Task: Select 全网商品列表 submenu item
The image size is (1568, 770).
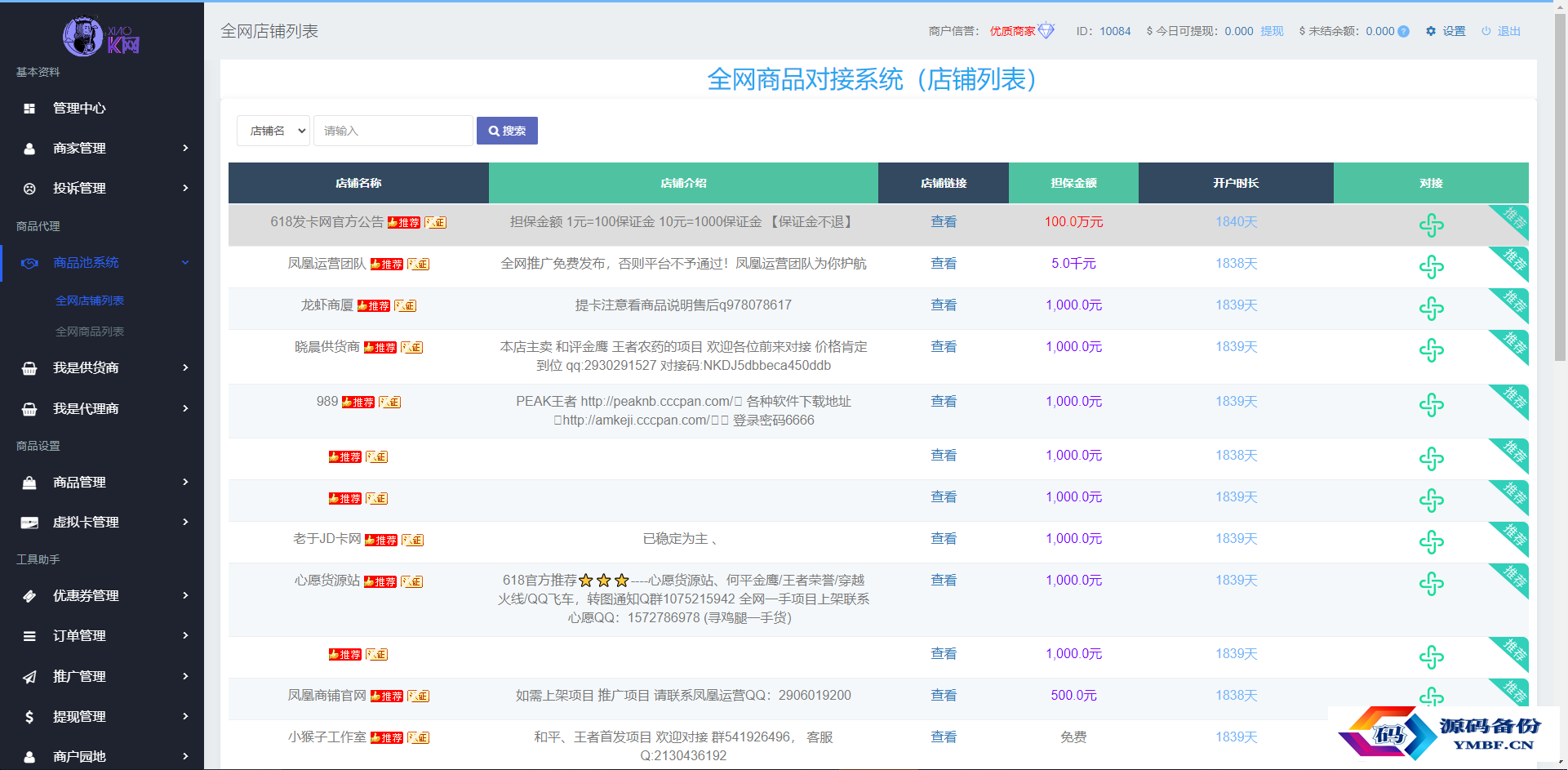Action: point(90,332)
